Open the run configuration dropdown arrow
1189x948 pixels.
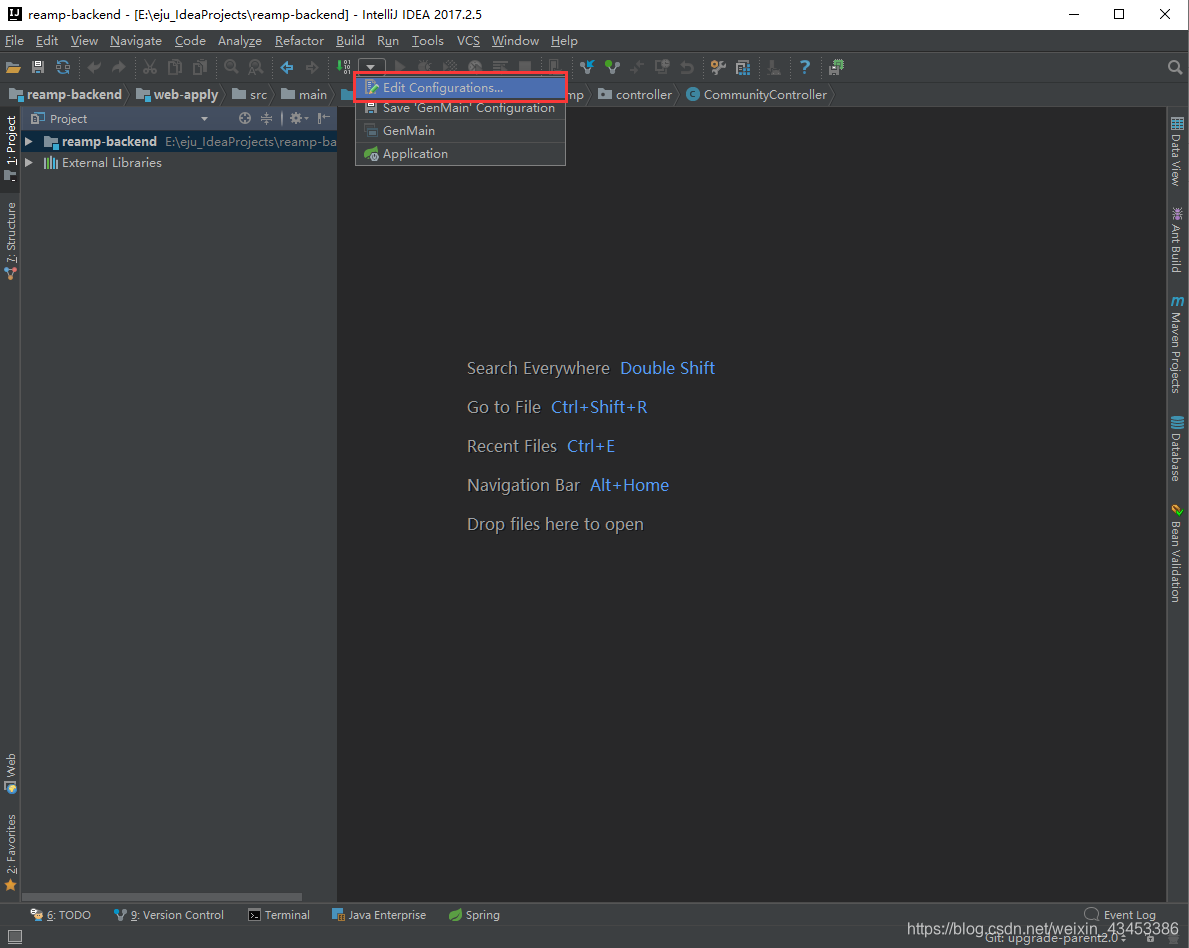tap(372, 67)
